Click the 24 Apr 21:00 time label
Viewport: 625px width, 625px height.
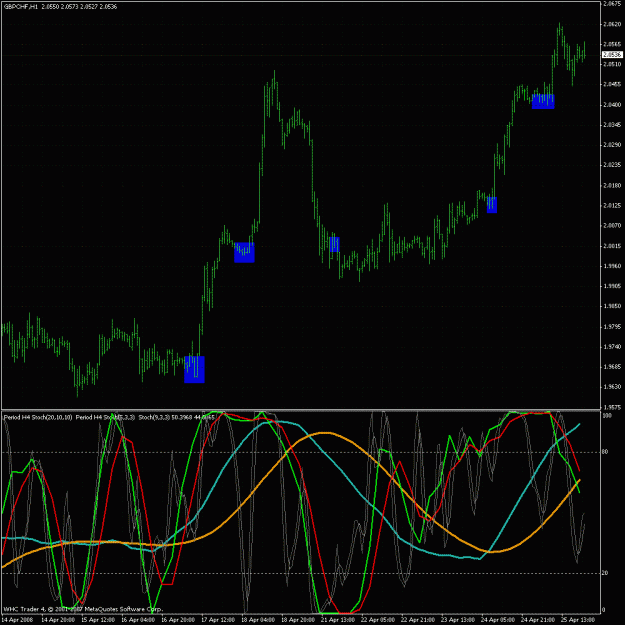coord(537,620)
